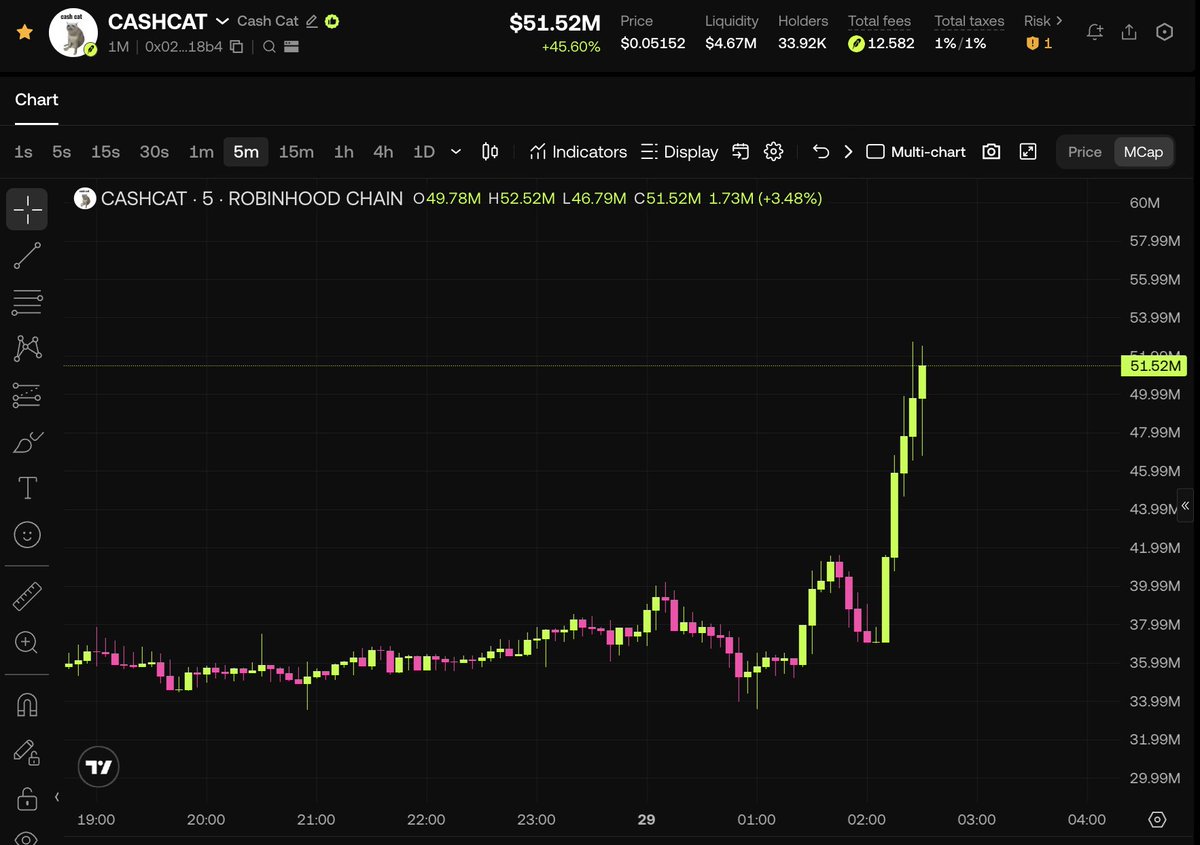The height and width of the screenshot is (845, 1200).
Task: Open the Display options menu
Action: (x=679, y=152)
